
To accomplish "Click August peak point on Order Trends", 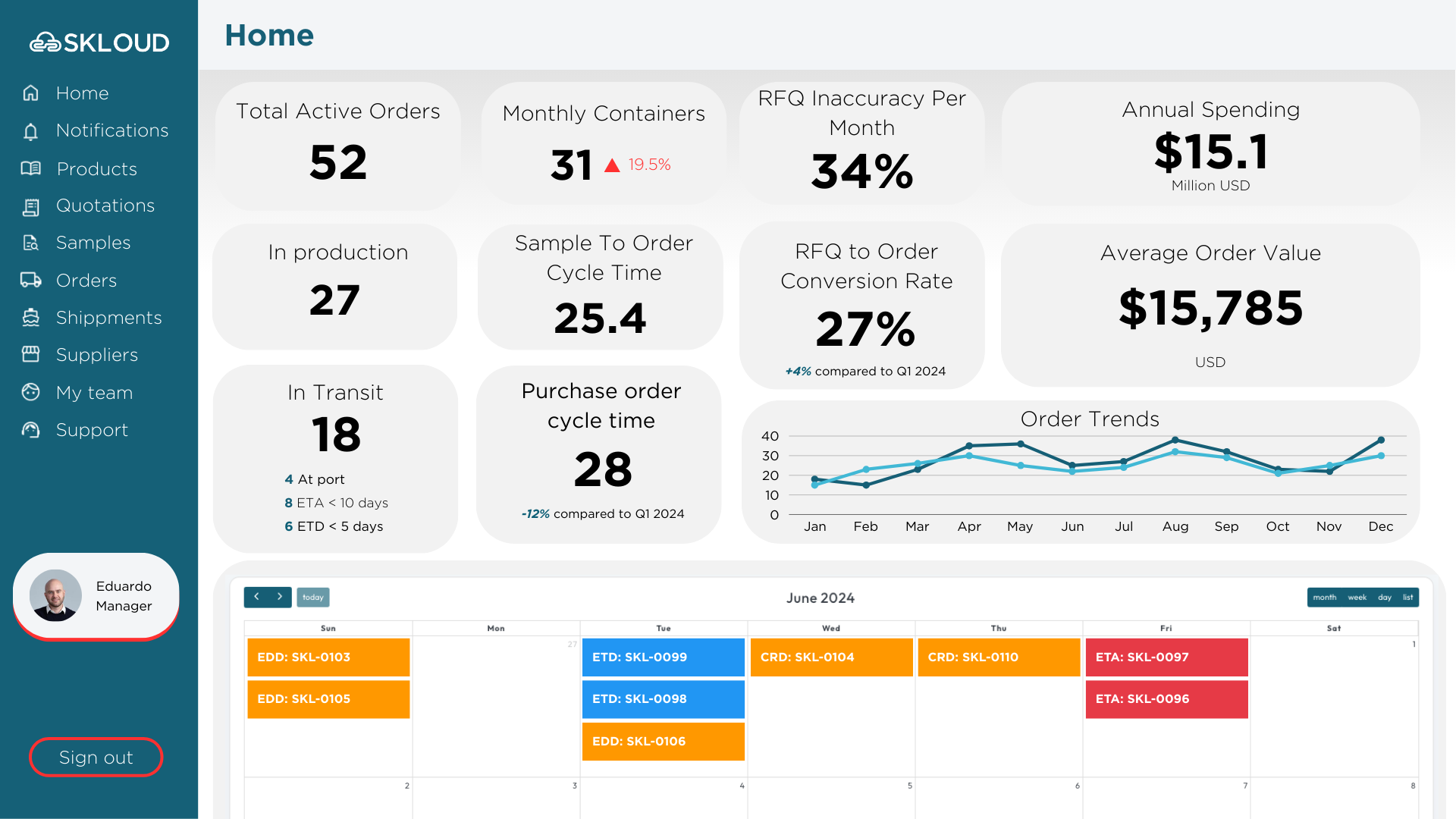I will (x=1175, y=440).
